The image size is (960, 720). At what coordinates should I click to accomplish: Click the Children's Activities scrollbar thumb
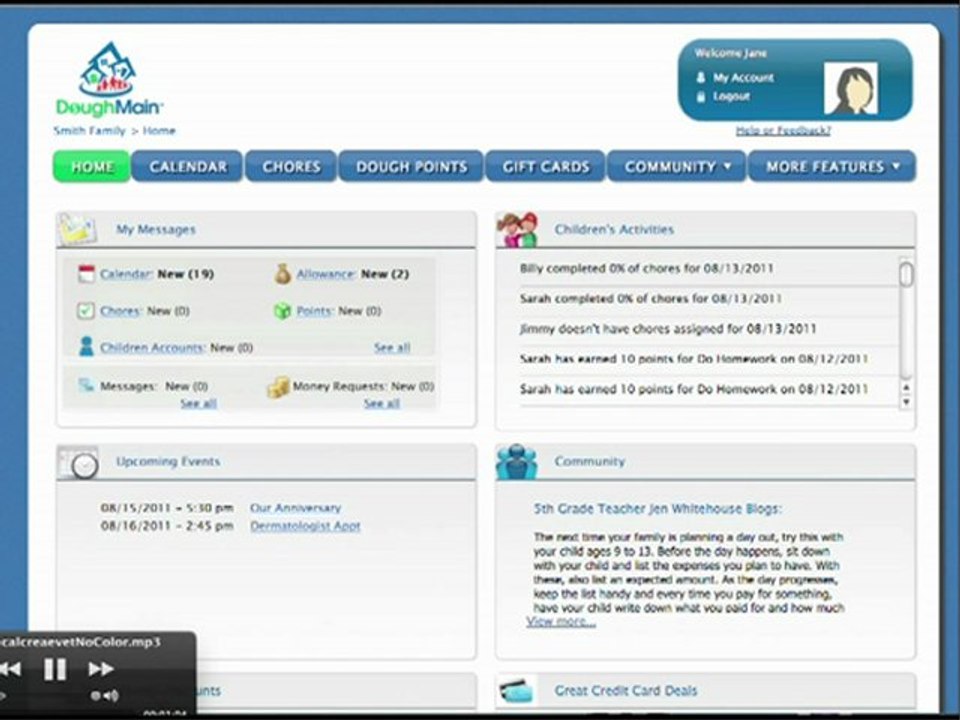(x=906, y=274)
